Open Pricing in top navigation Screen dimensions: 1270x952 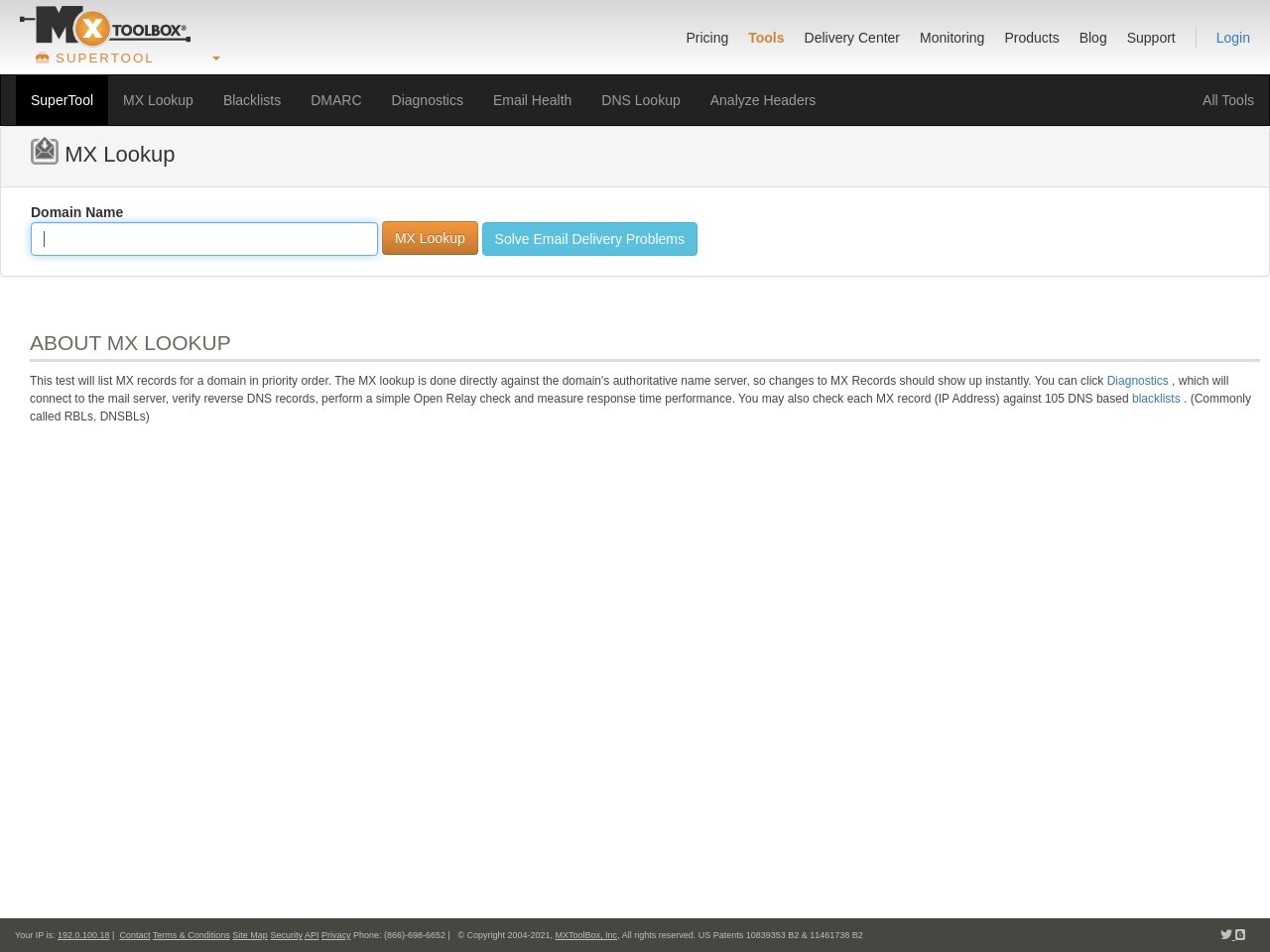pos(707,38)
